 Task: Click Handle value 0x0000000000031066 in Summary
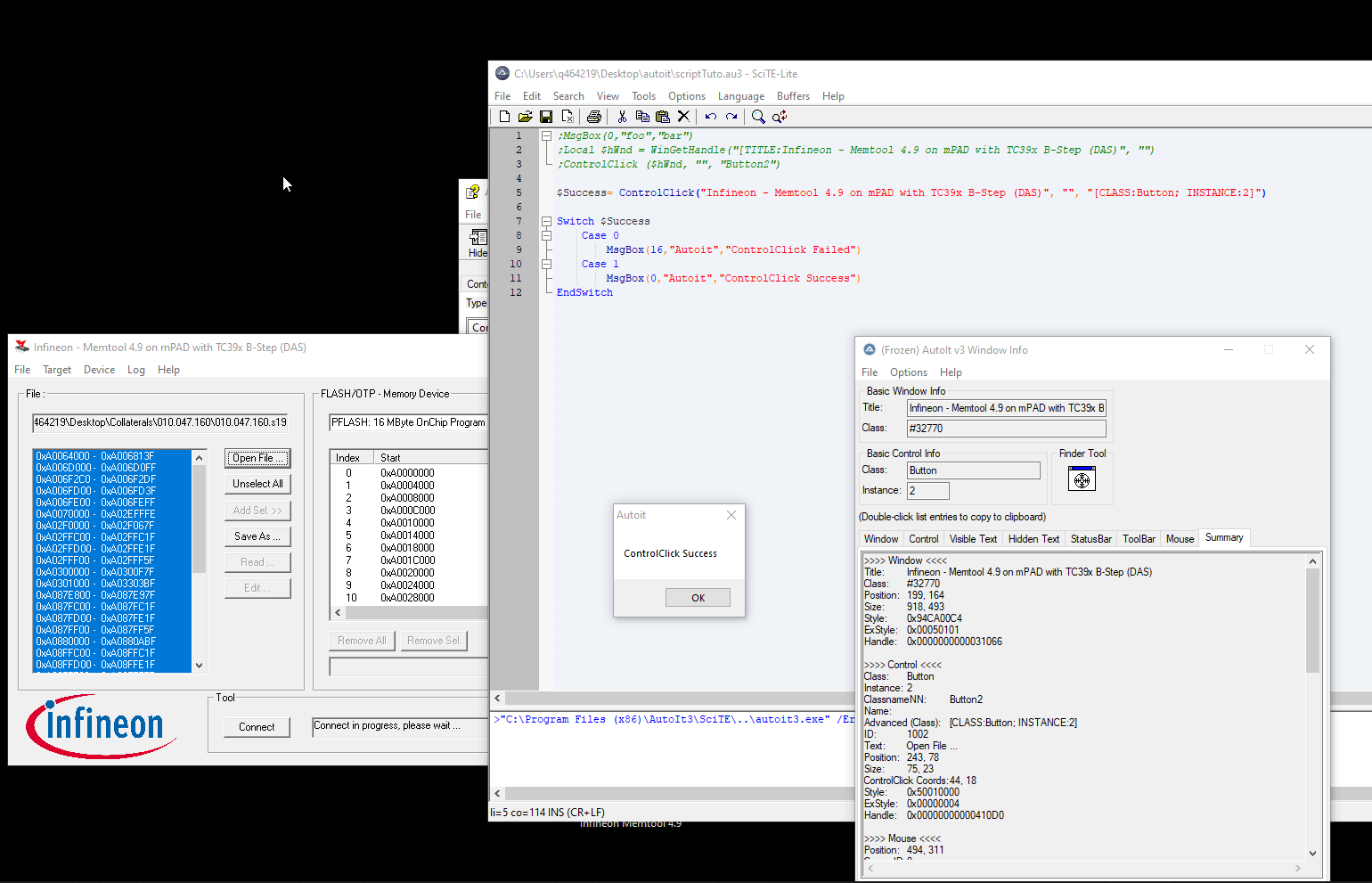954,642
